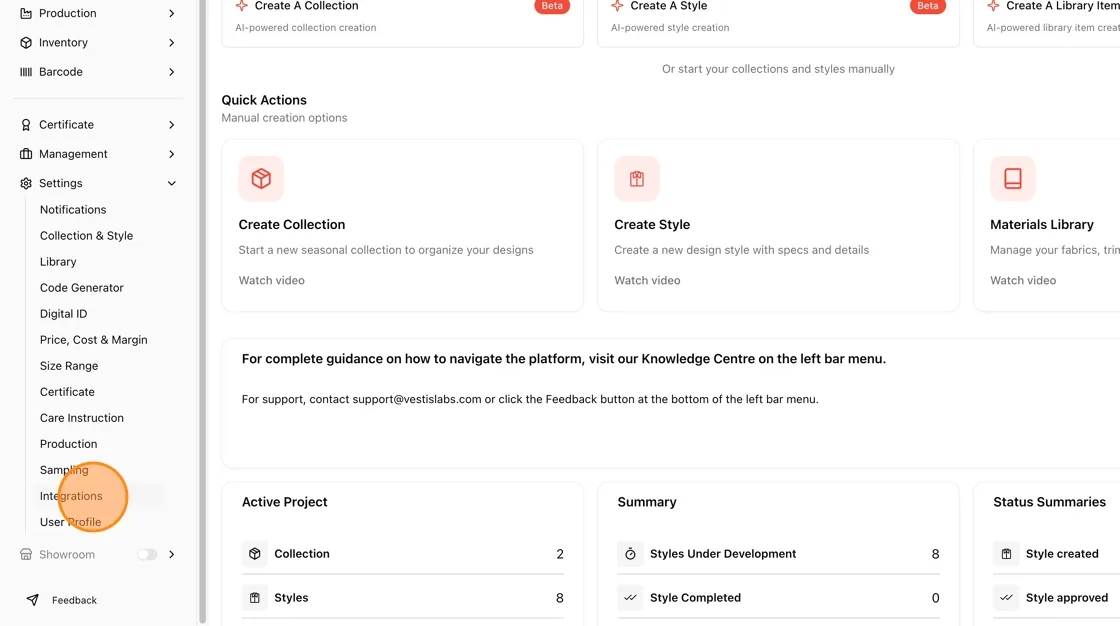The width and height of the screenshot is (1120, 626).
Task: Click the sparkle icon beside Create A Library Item
Action: [993, 6]
